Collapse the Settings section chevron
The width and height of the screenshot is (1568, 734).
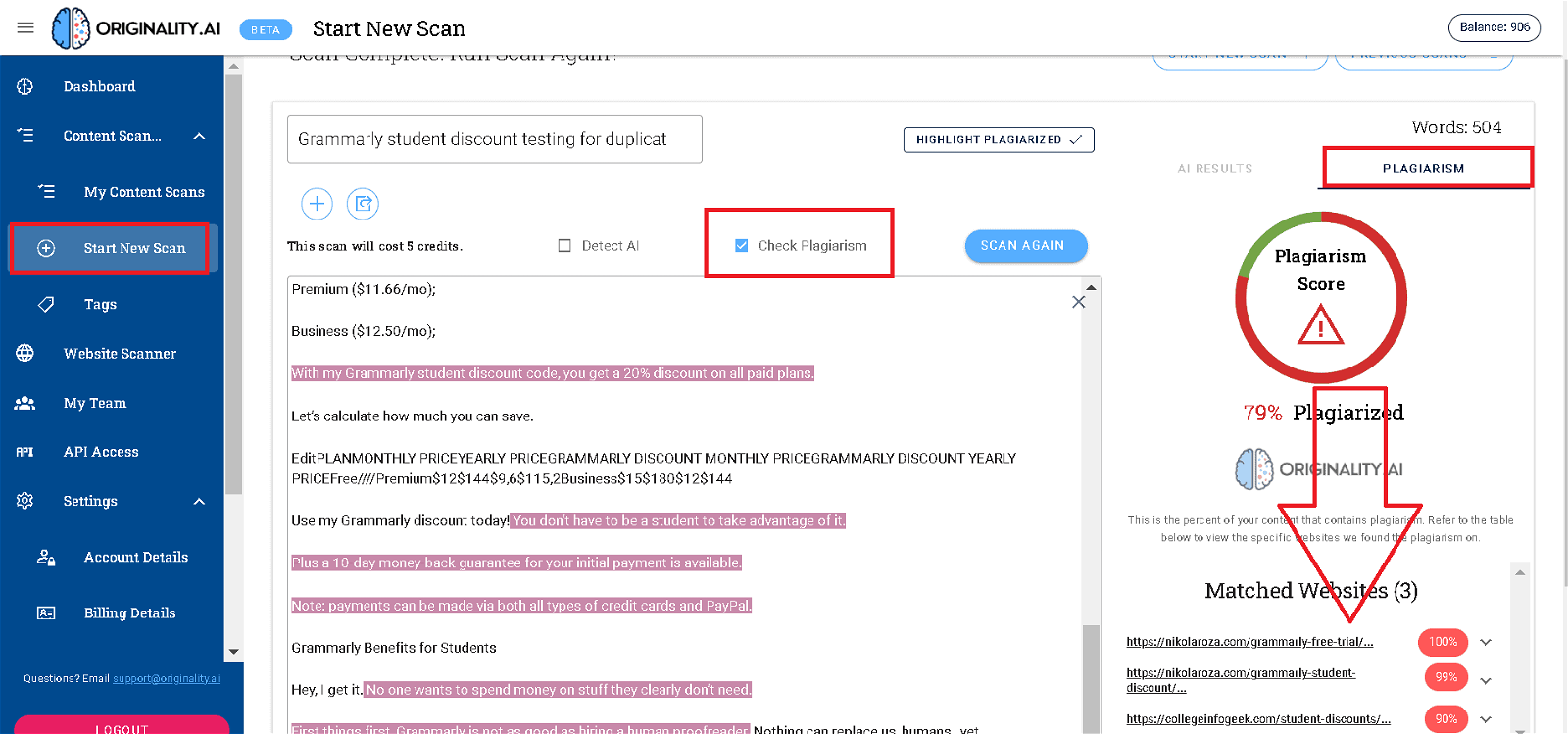tap(200, 501)
